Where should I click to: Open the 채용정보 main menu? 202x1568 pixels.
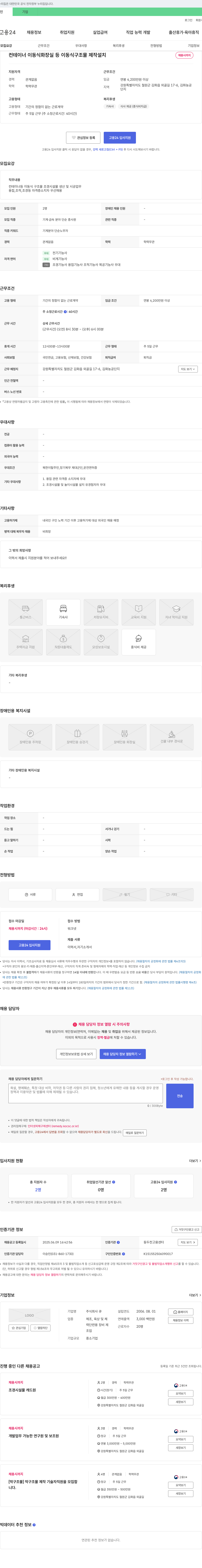click(x=34, y=32)
